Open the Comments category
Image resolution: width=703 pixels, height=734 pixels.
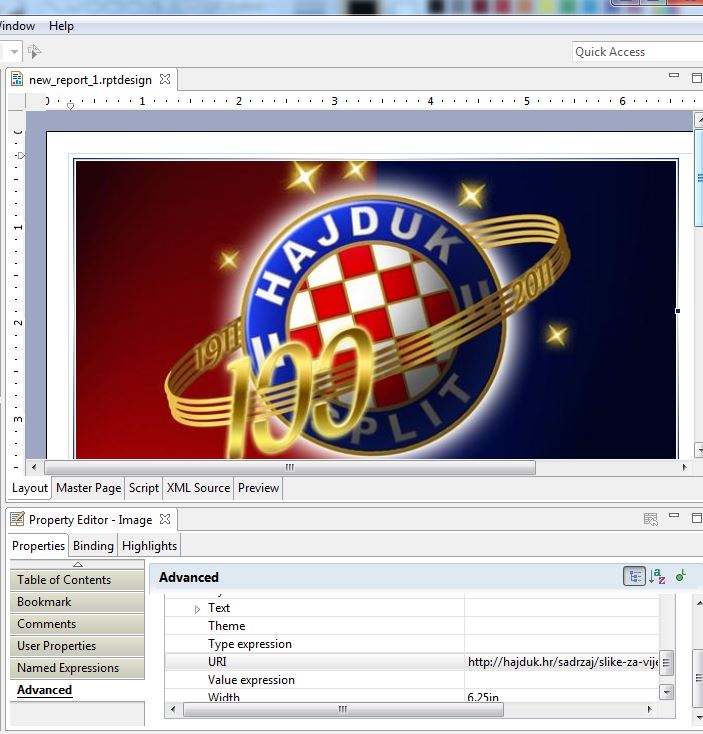77,624
